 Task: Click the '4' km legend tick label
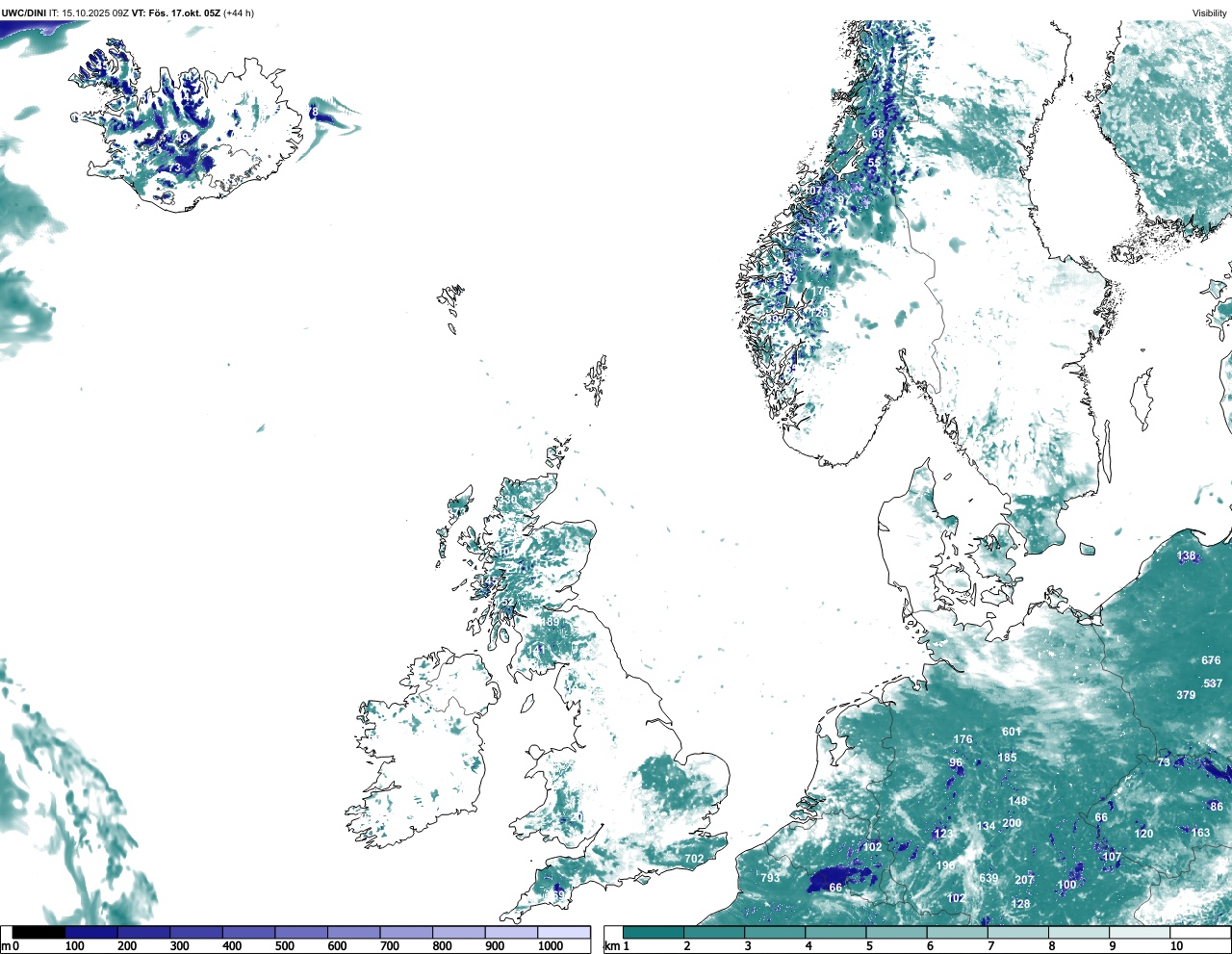pyautogui.click(x=808, y=946)
